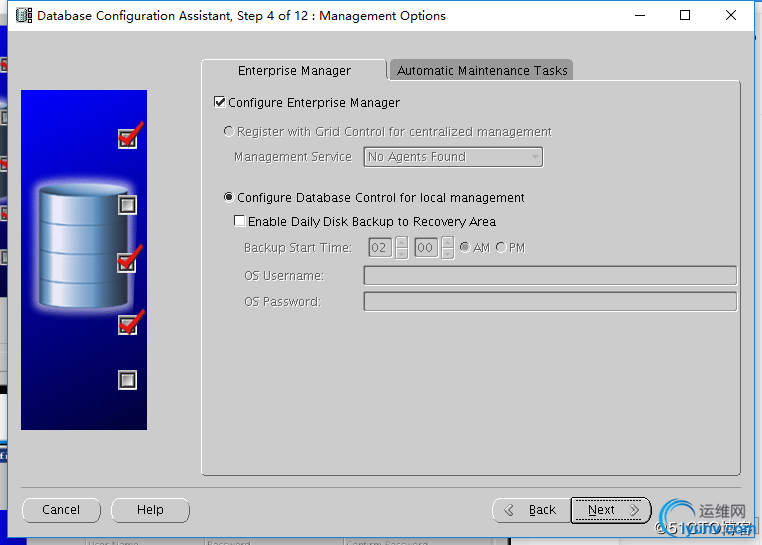The height and width of the screenshot is (545, 762).
Task: Click the third red-checked step box in sidebar image
Action: (127, 263)
